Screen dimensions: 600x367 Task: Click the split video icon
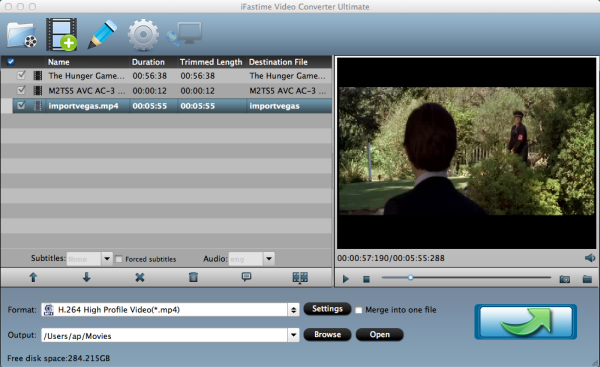pos(300,277)
